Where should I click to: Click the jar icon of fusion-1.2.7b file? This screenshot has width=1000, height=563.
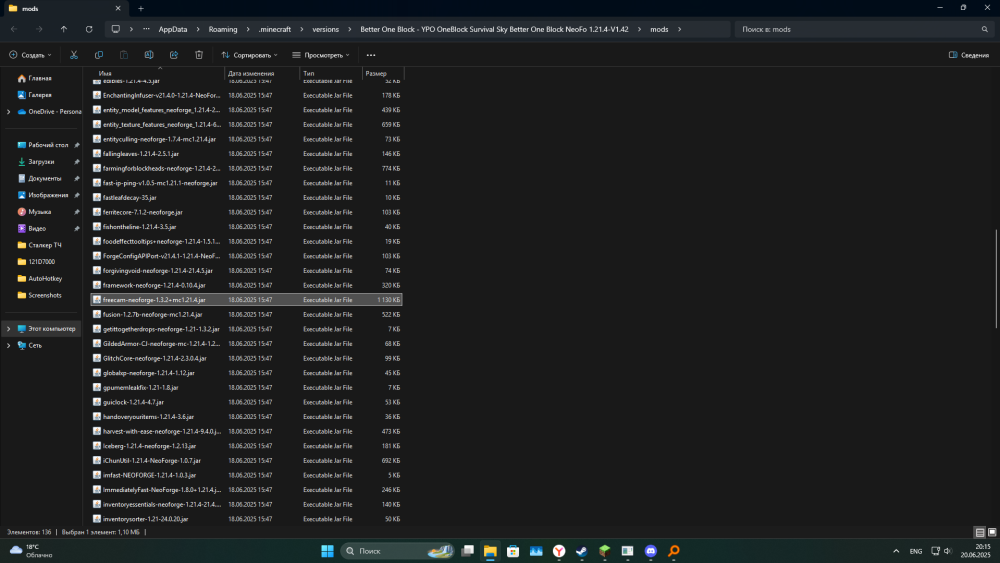pyautogui.click(x=97, y=314)
